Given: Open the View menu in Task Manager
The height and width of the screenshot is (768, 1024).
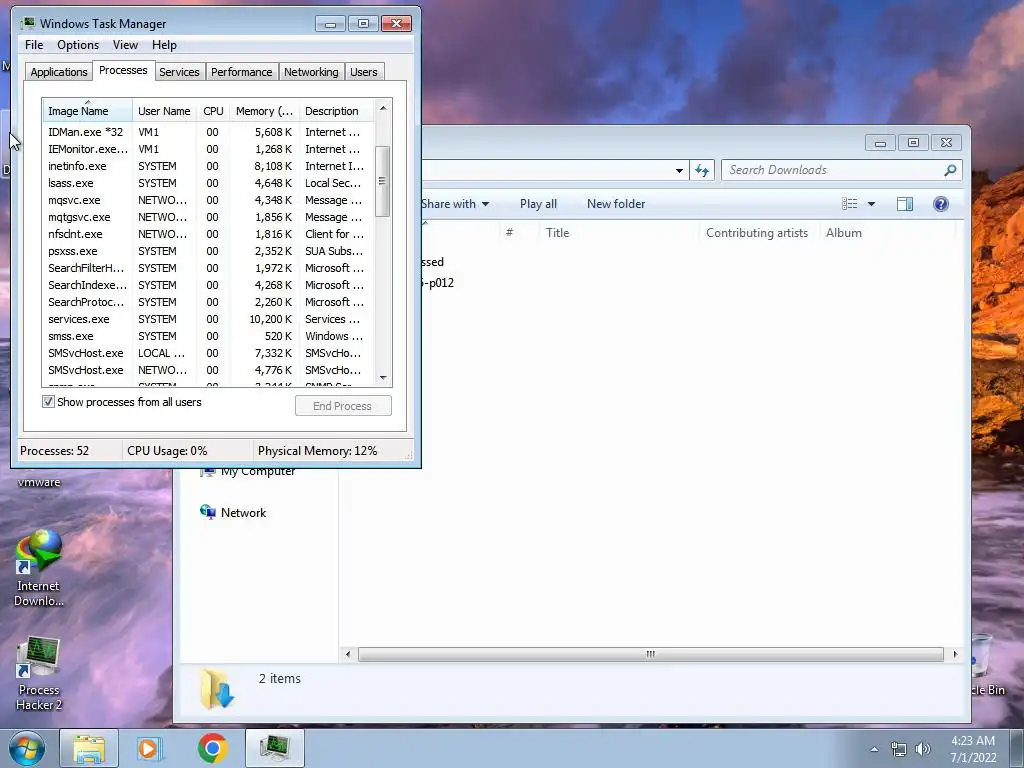Looking at the screenshot, I should (x=125, y=44).
